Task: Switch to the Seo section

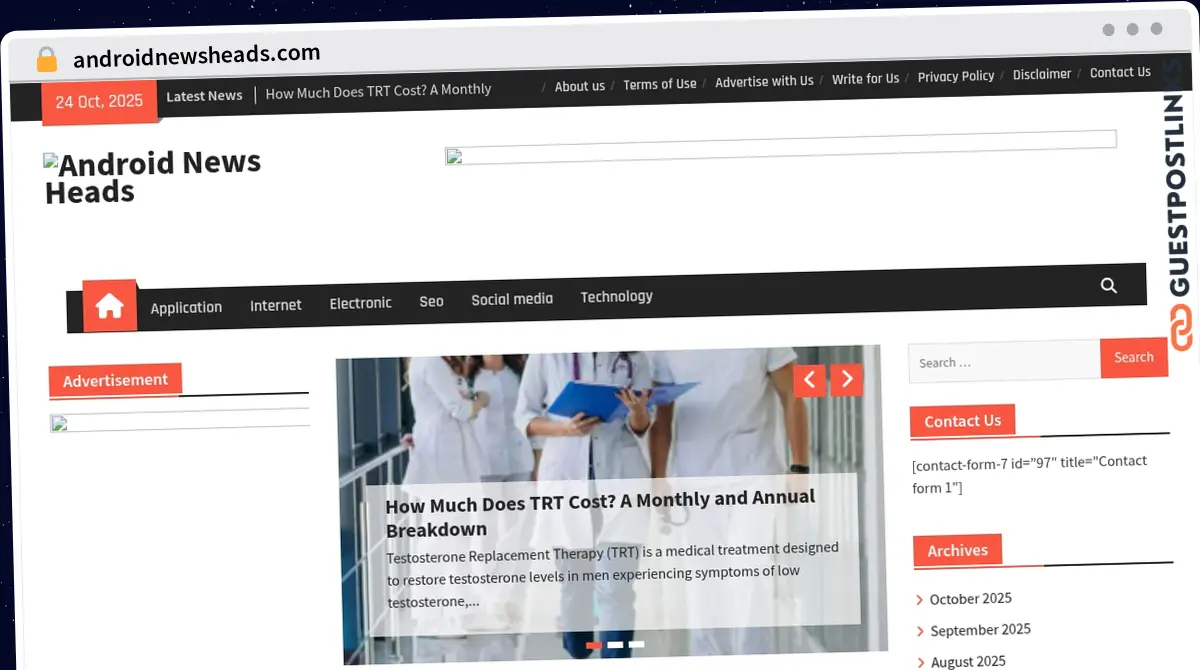Action: pos(431,300)
